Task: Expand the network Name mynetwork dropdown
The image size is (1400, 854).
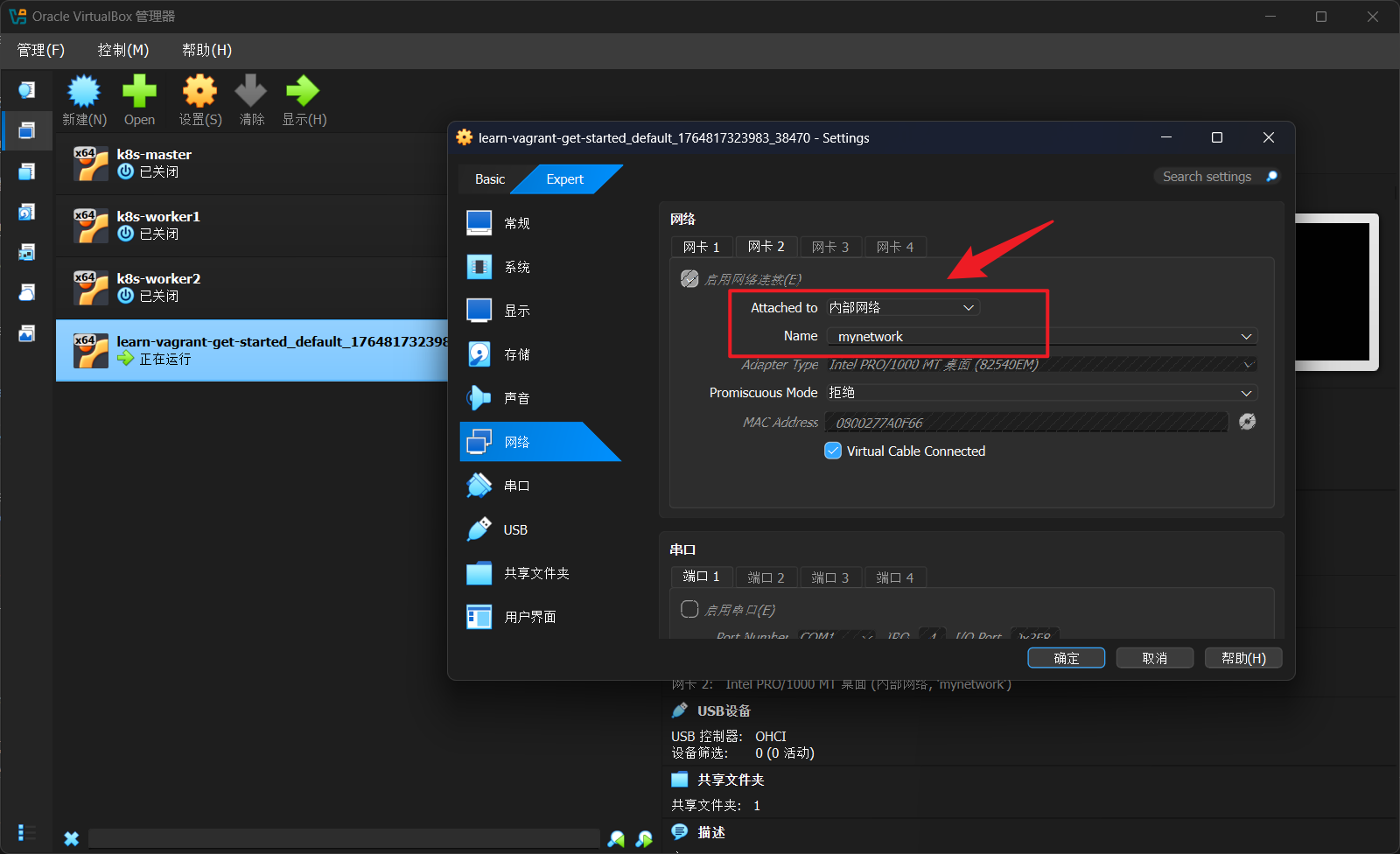Action: click(x=1041, y=337)
